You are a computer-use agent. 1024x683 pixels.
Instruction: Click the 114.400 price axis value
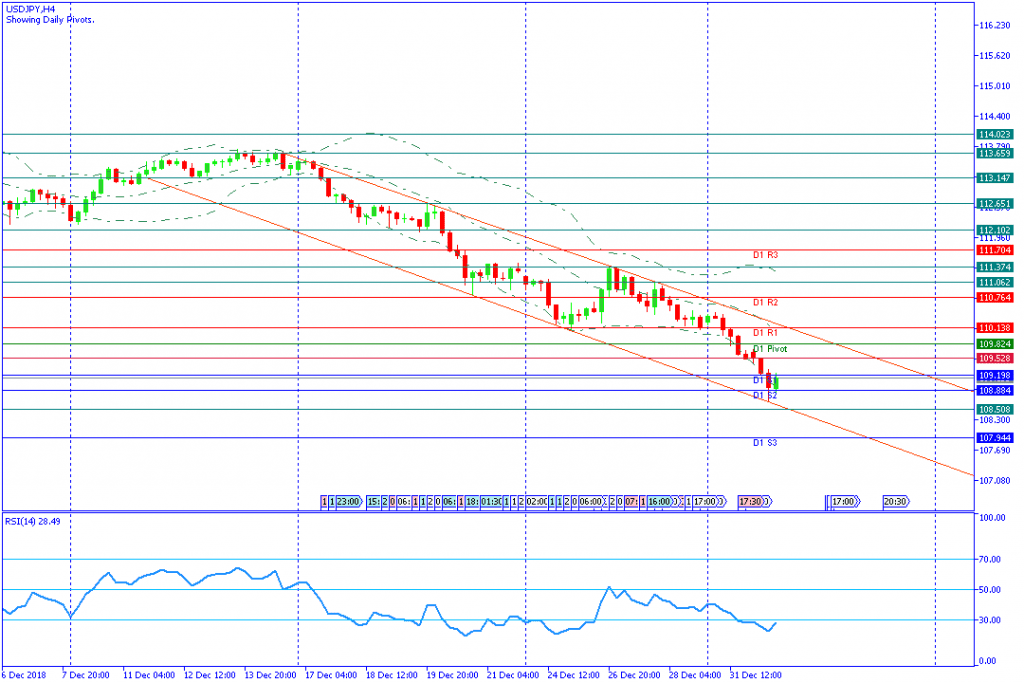click(995, 117)
